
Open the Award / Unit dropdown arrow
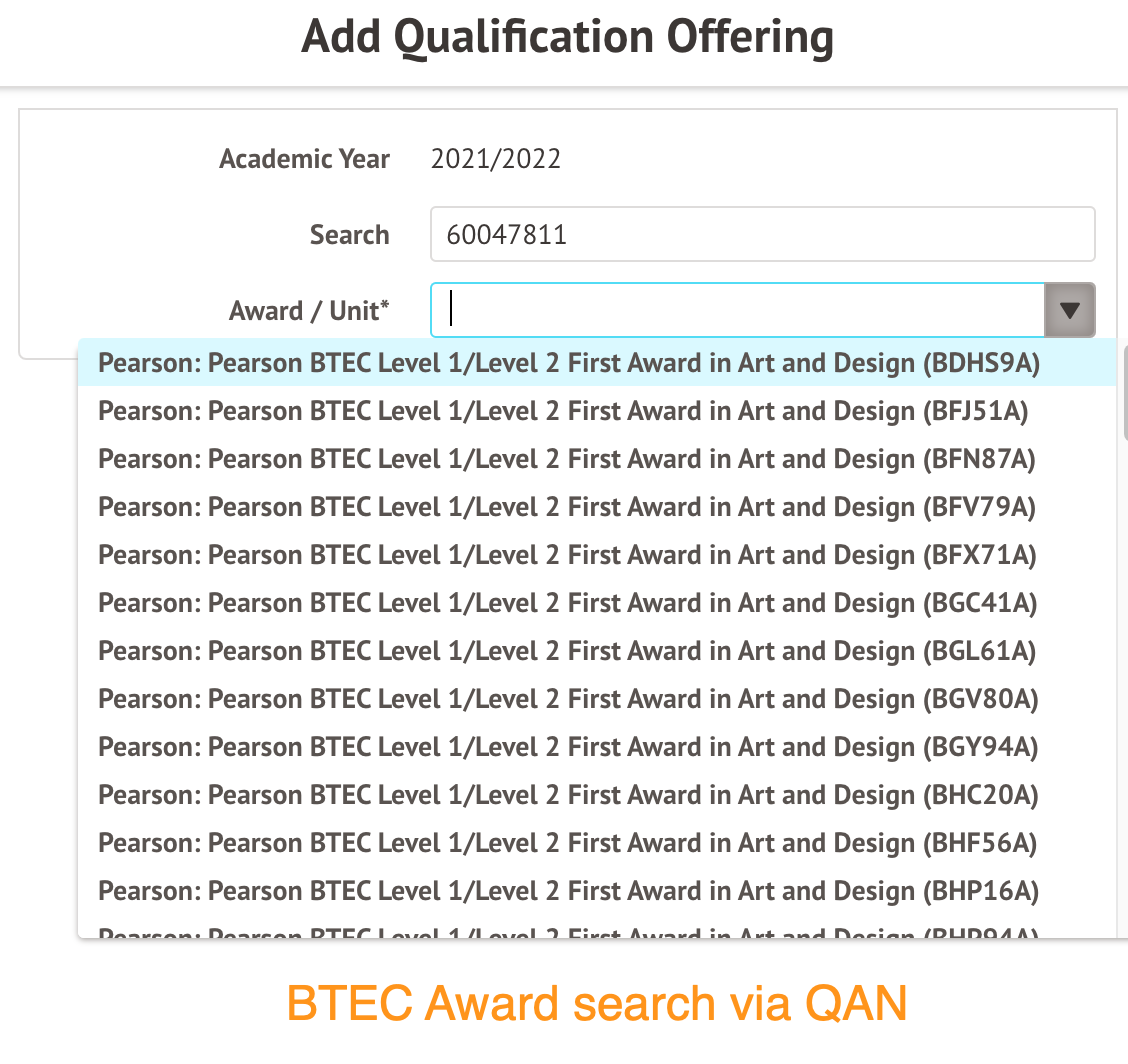point(1070,310)
